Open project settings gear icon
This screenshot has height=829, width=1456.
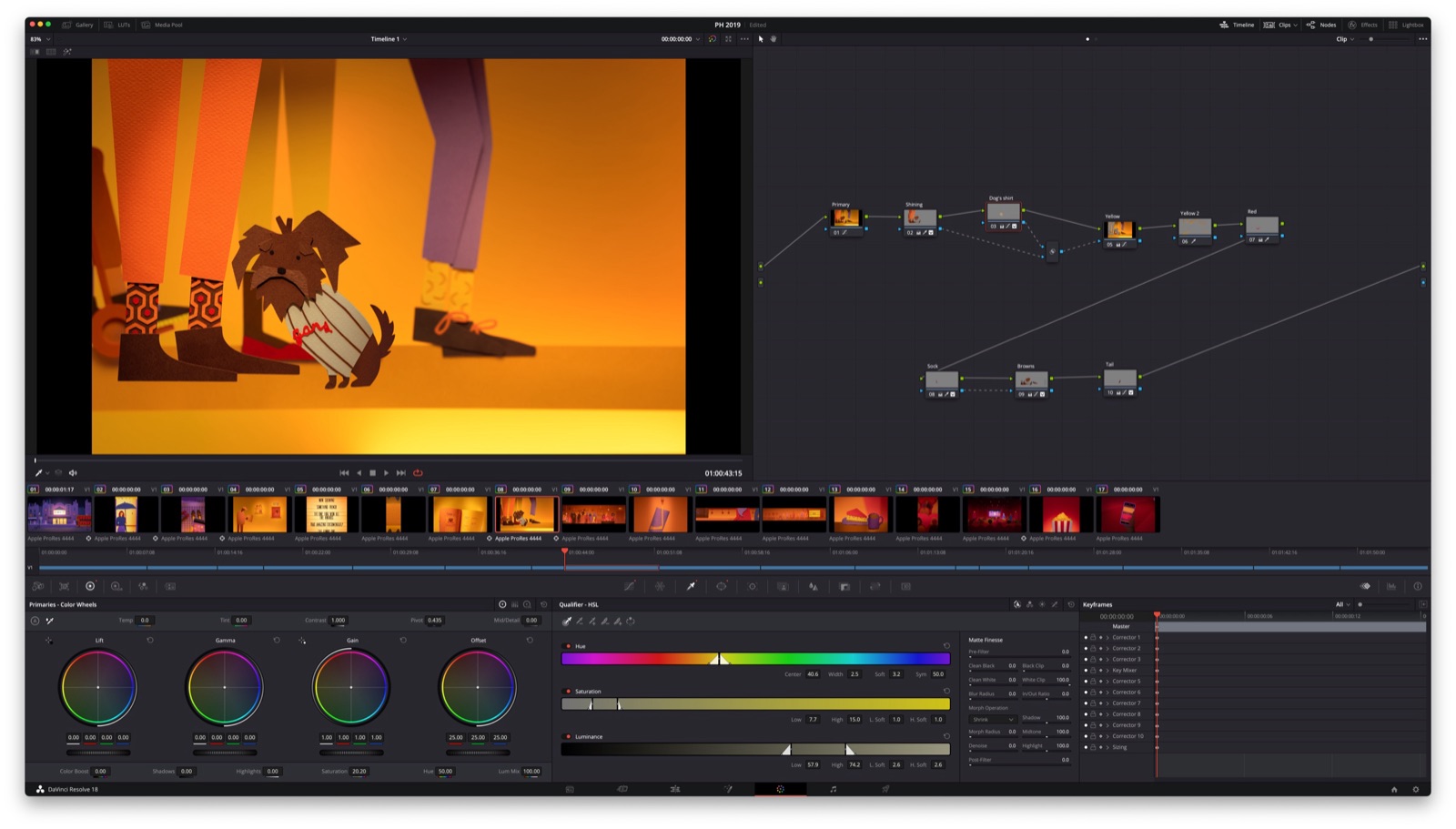coord(1415,789)
